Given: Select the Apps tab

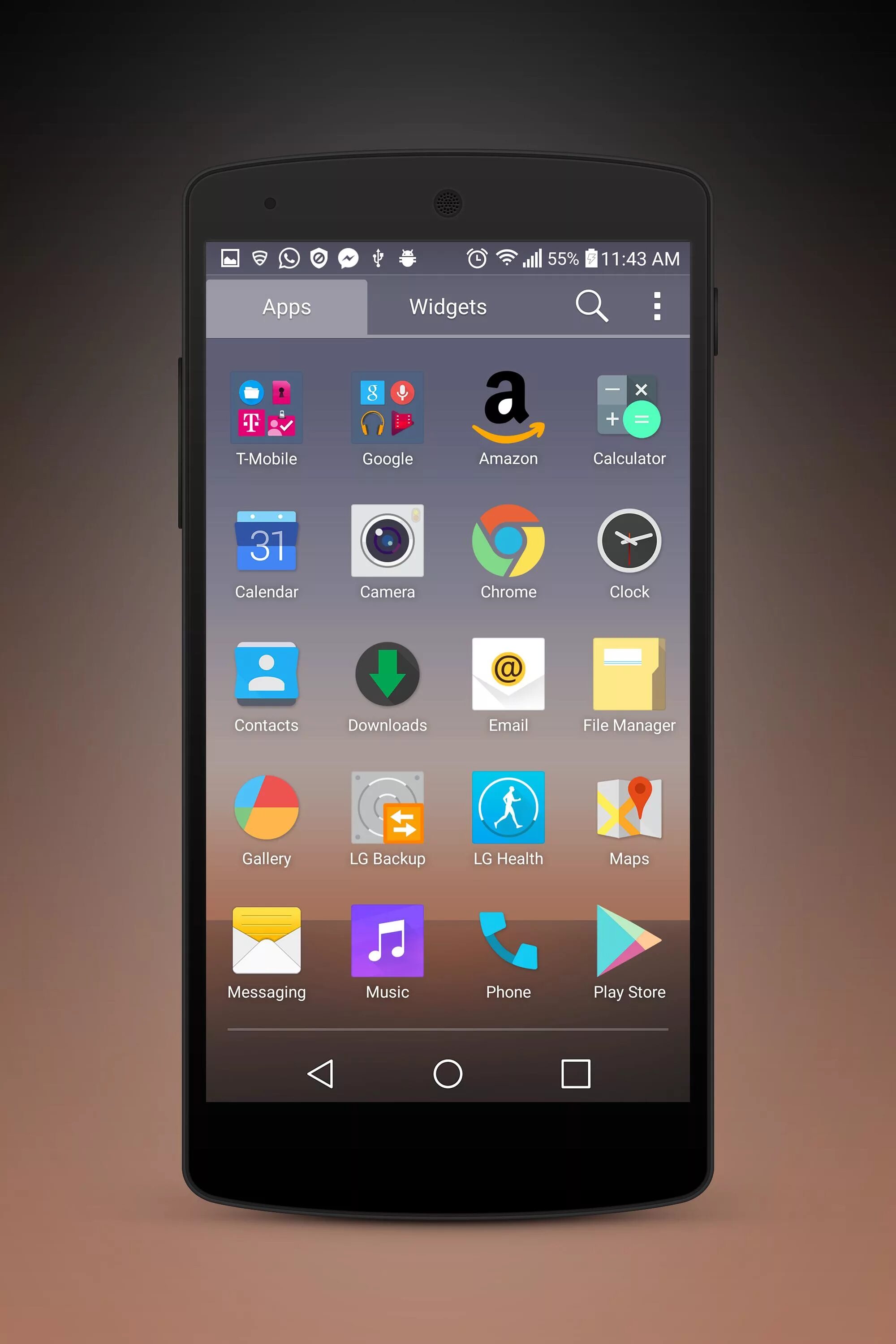Looking at the screenshot, I should click(x=288, y=306).
